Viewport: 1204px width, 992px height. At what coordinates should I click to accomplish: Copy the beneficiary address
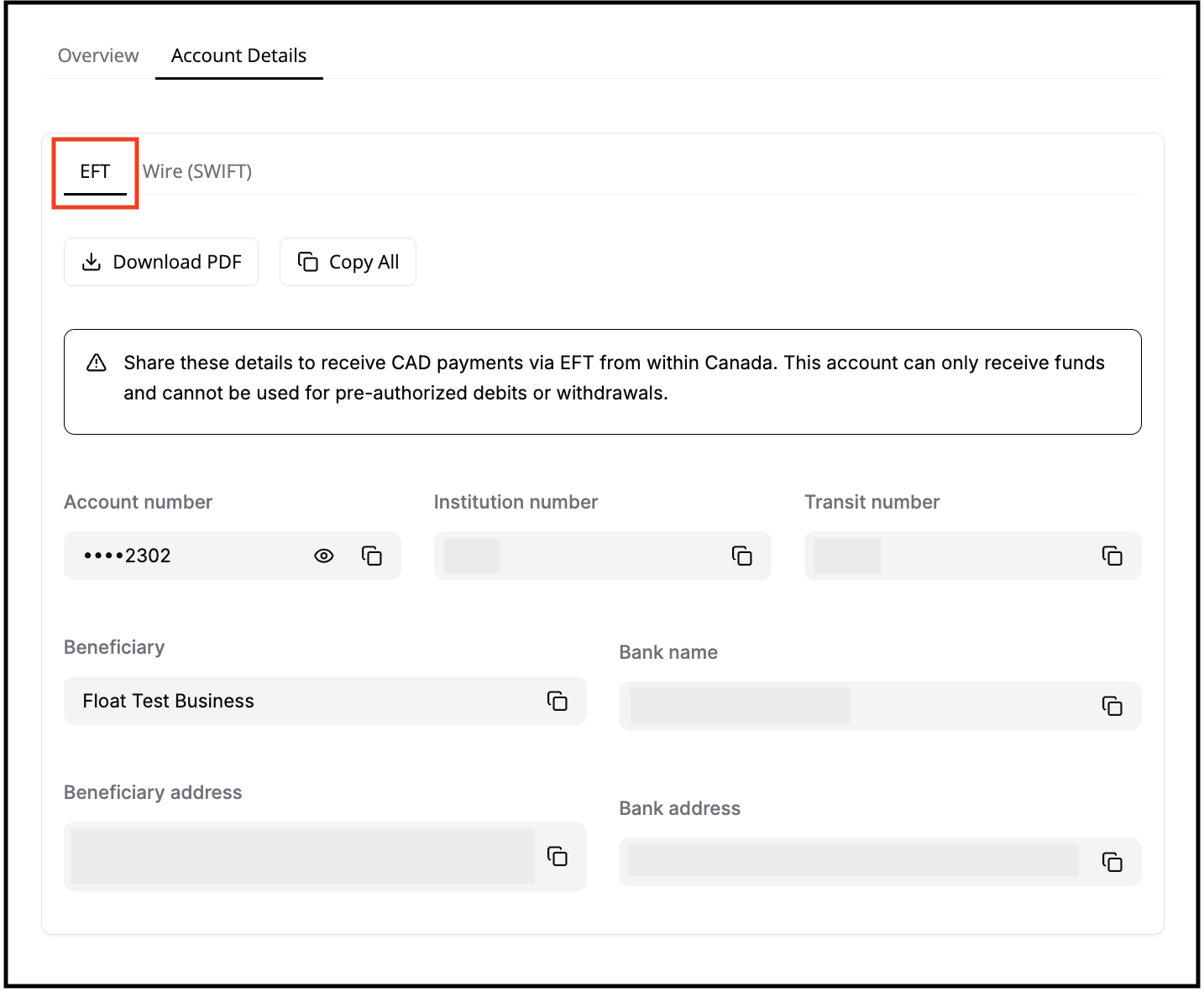click(558, 856)
